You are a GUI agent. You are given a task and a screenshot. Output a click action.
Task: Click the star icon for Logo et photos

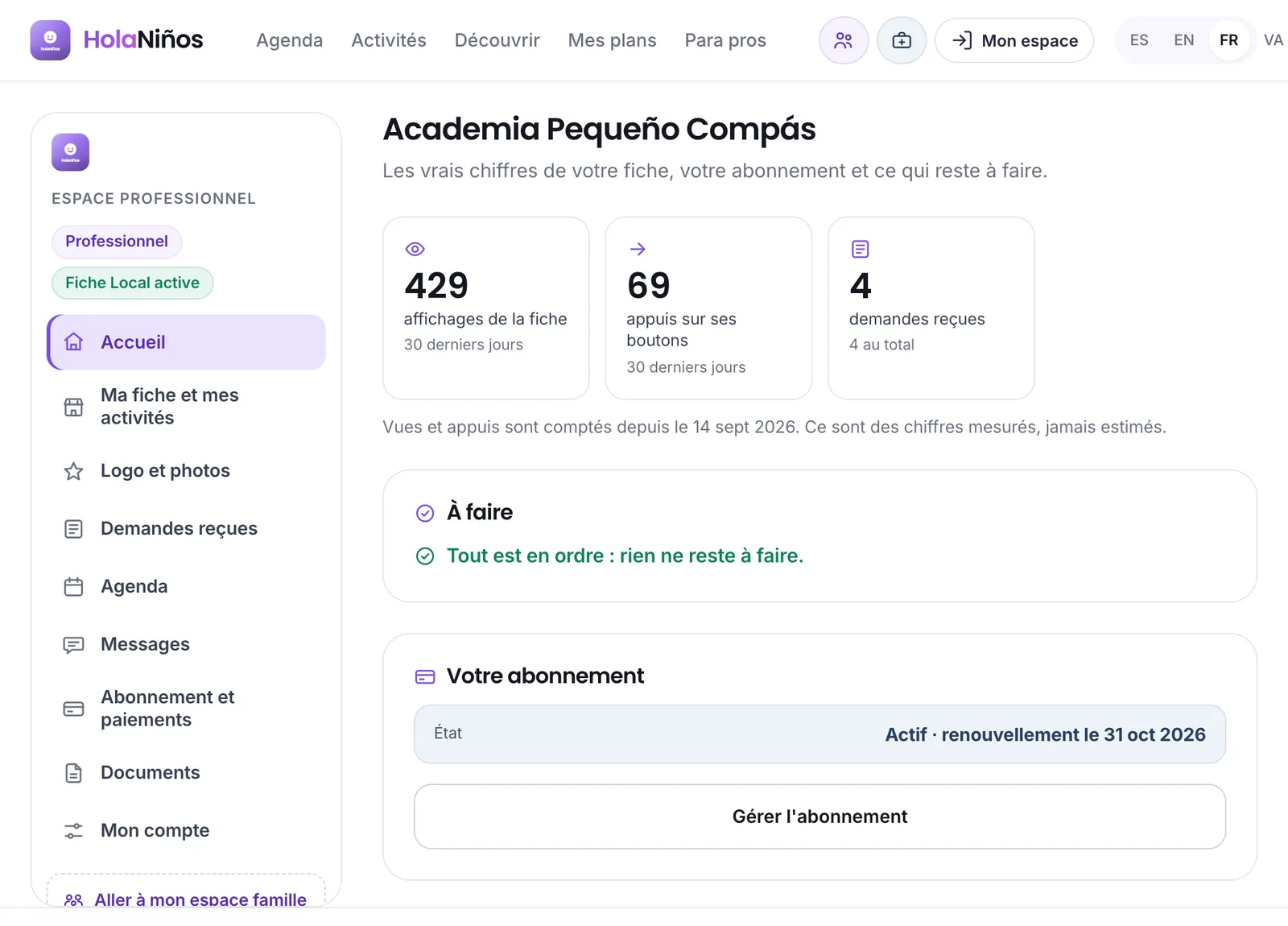coord(73,471)
